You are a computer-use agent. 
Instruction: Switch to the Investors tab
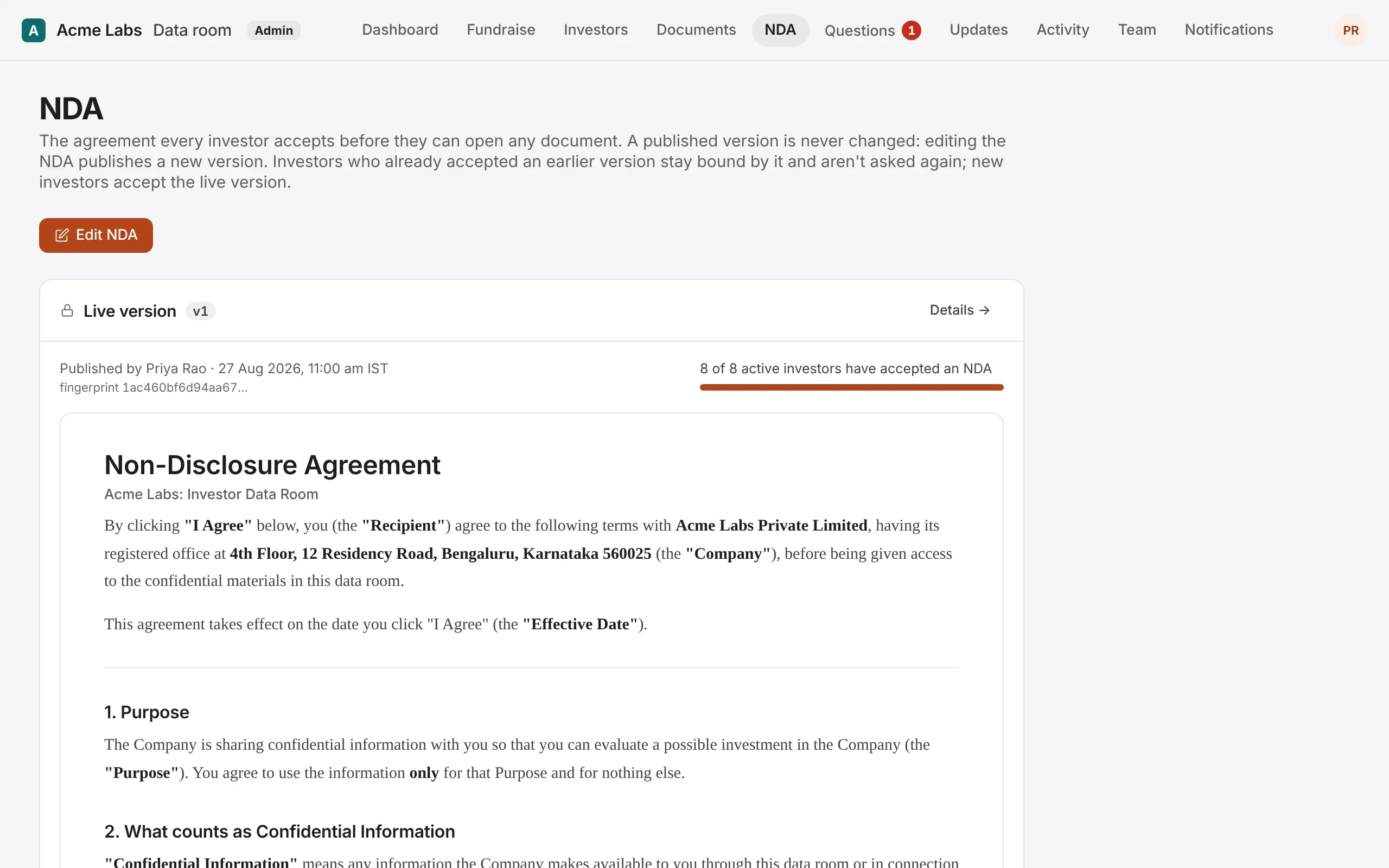[595, 30]
